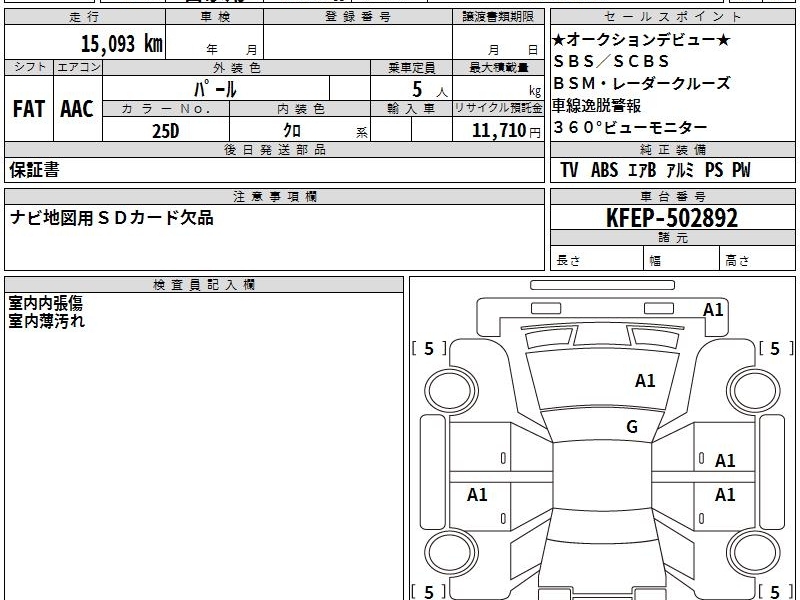Image resolution: width=800 pixels, height=600 pixels.
Task: Click the exterior color value パール
Action: click(215, 89)
